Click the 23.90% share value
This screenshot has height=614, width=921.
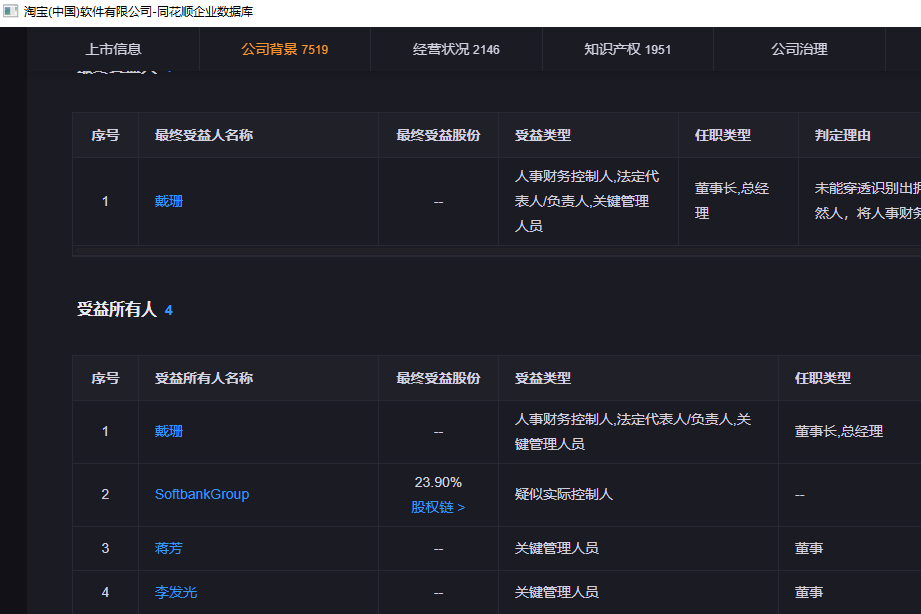(x=438, y=482)
